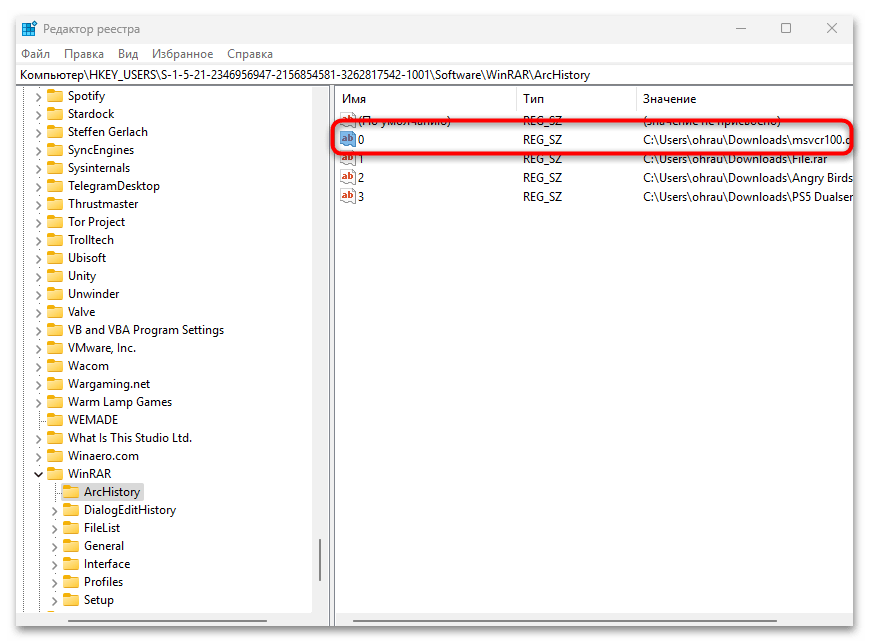The width and height of the screenshot is (869, 642).
Task: Click the Spotify folder icon
Action: [55, 96]
